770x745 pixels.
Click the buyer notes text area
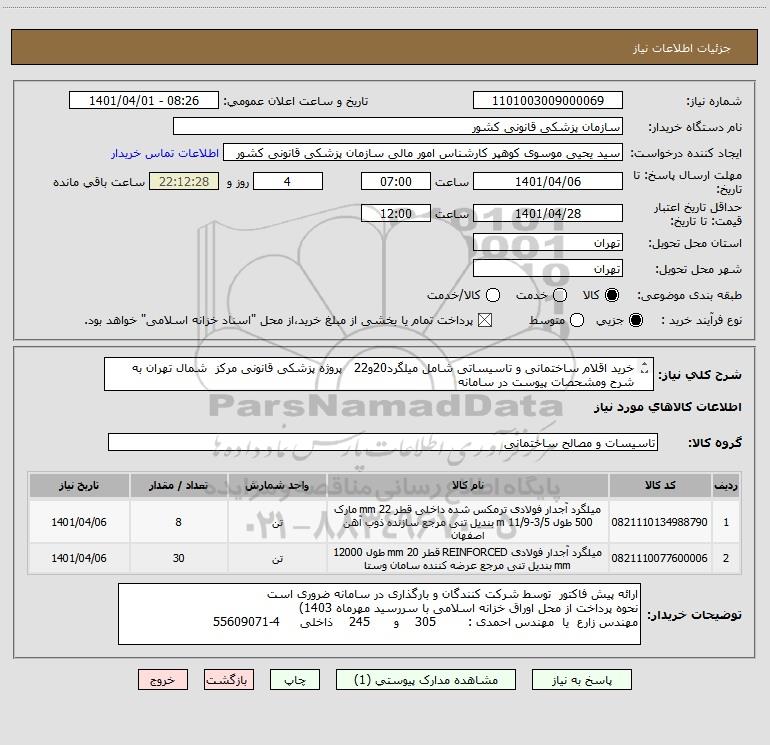tap(379, 614)
